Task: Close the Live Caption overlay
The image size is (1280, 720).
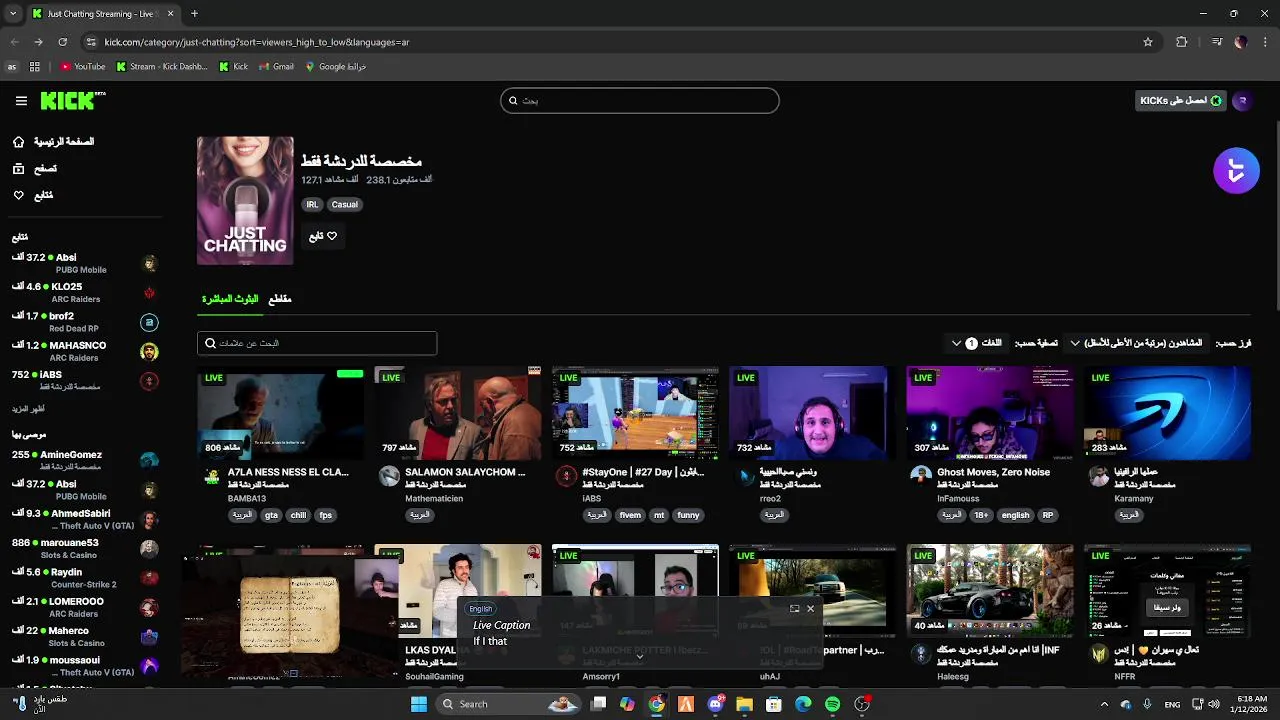Action: click(x=810, y=608)
